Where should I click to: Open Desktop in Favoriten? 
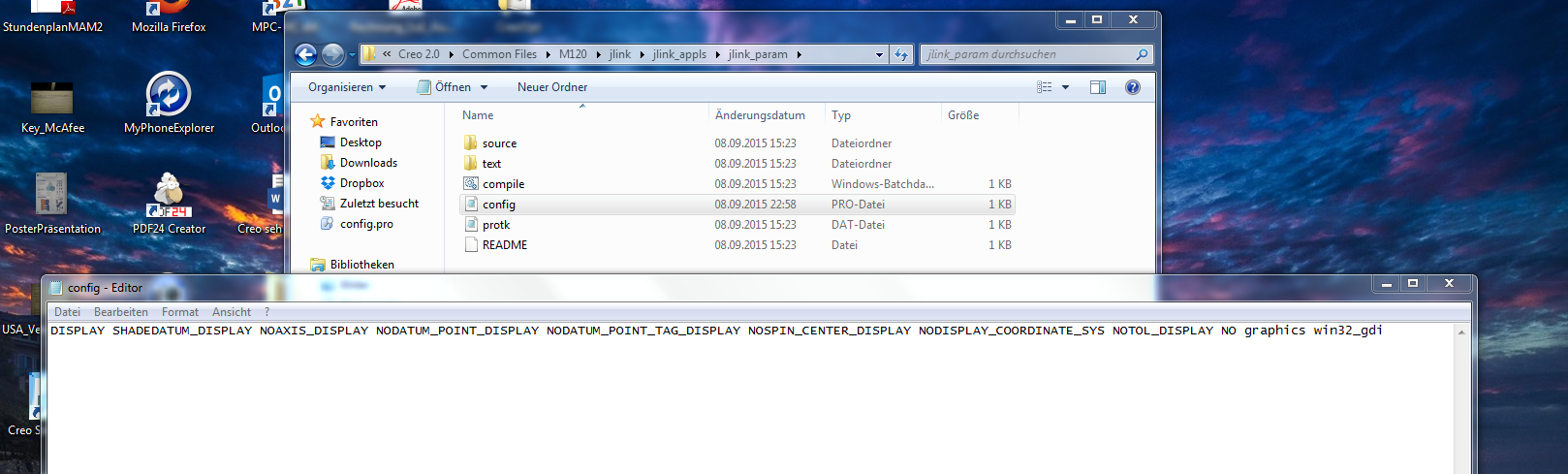pyautogui.click(x=361, y=142)
